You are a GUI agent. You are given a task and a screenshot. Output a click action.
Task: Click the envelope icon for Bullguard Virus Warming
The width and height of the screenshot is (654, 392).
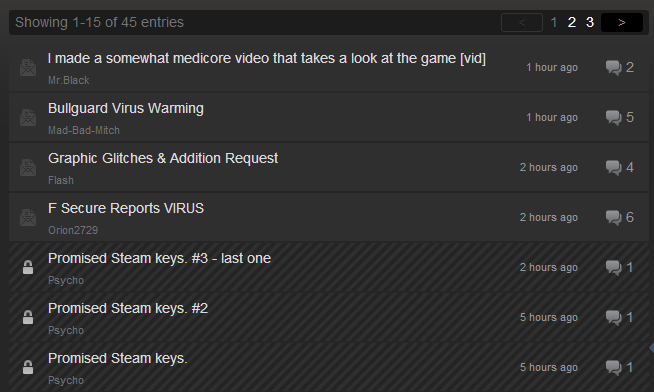point(28,118)
